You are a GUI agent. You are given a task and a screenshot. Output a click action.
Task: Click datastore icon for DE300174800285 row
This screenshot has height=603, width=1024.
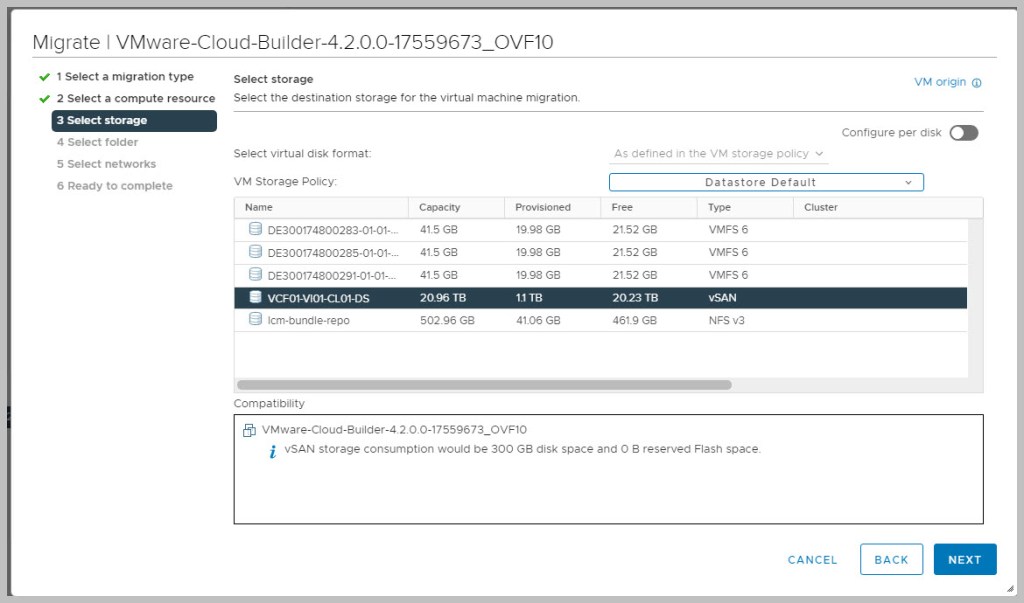click(255, 252)
